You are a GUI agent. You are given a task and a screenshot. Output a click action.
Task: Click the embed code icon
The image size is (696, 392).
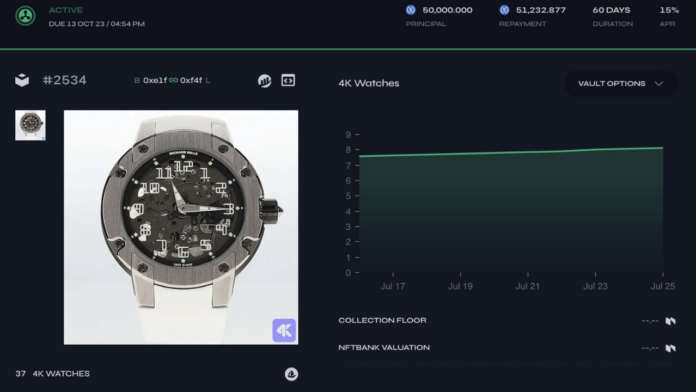(288, 80)
